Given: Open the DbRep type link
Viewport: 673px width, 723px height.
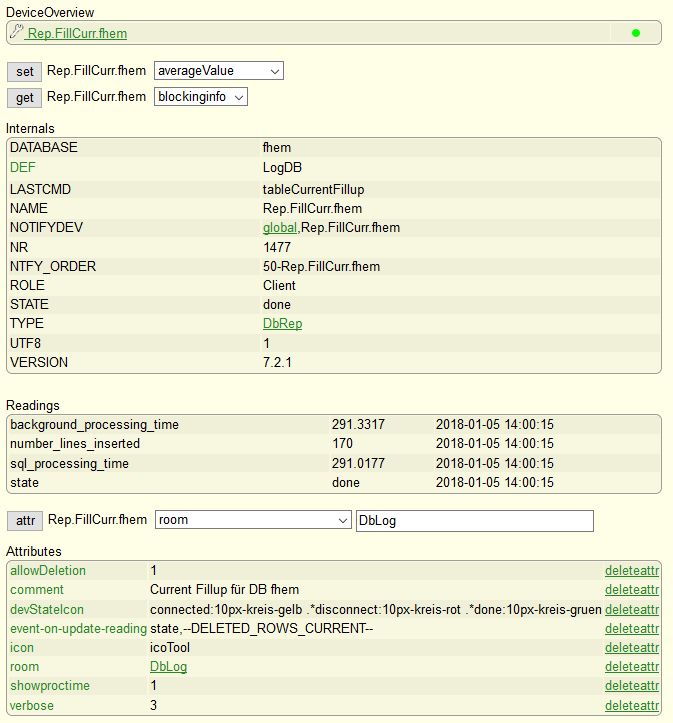Looking at the screenshot, I should coord(283,324).
